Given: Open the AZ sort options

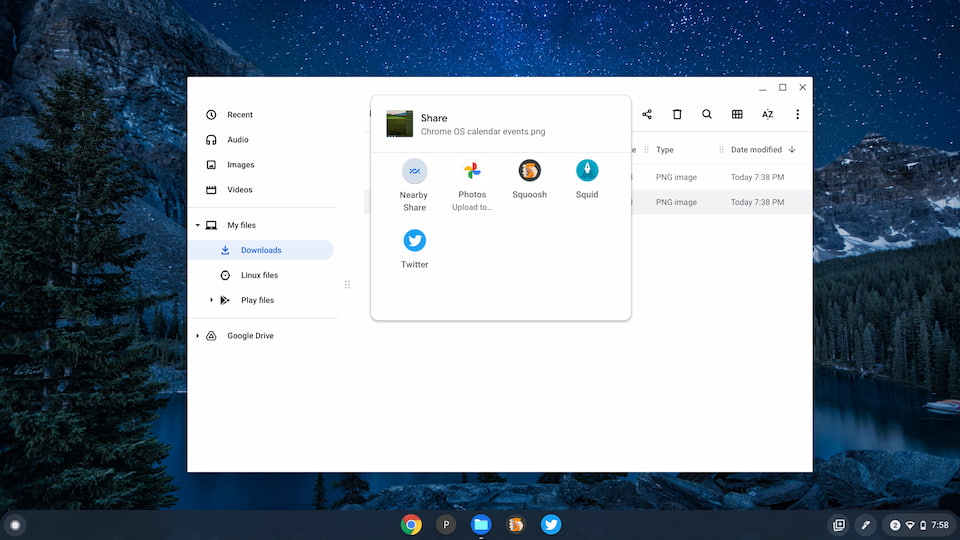Looking at the screenshot, I should tap(767, 114).
